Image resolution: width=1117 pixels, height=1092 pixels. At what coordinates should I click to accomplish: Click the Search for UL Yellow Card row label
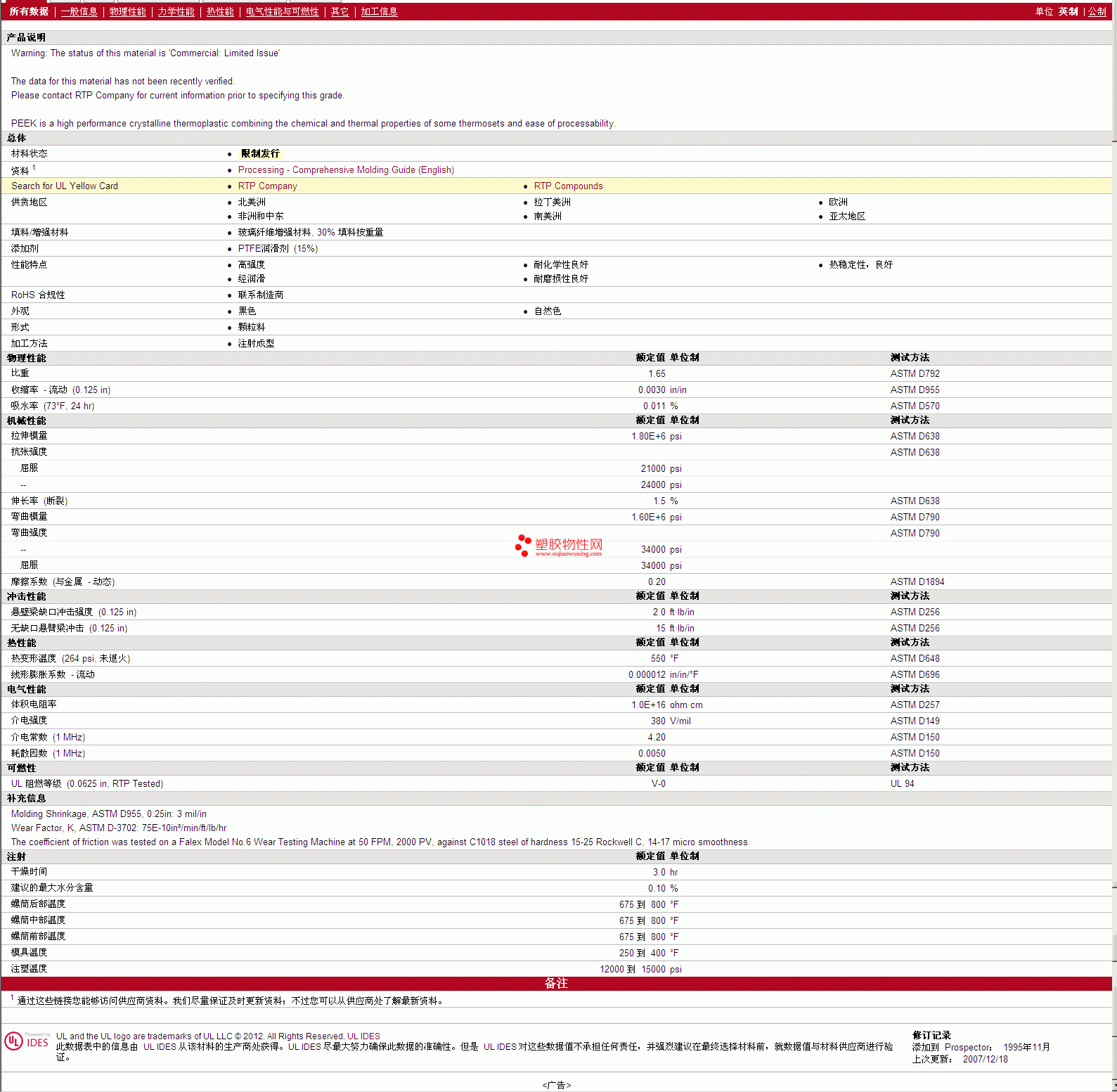tap(65, 186)
